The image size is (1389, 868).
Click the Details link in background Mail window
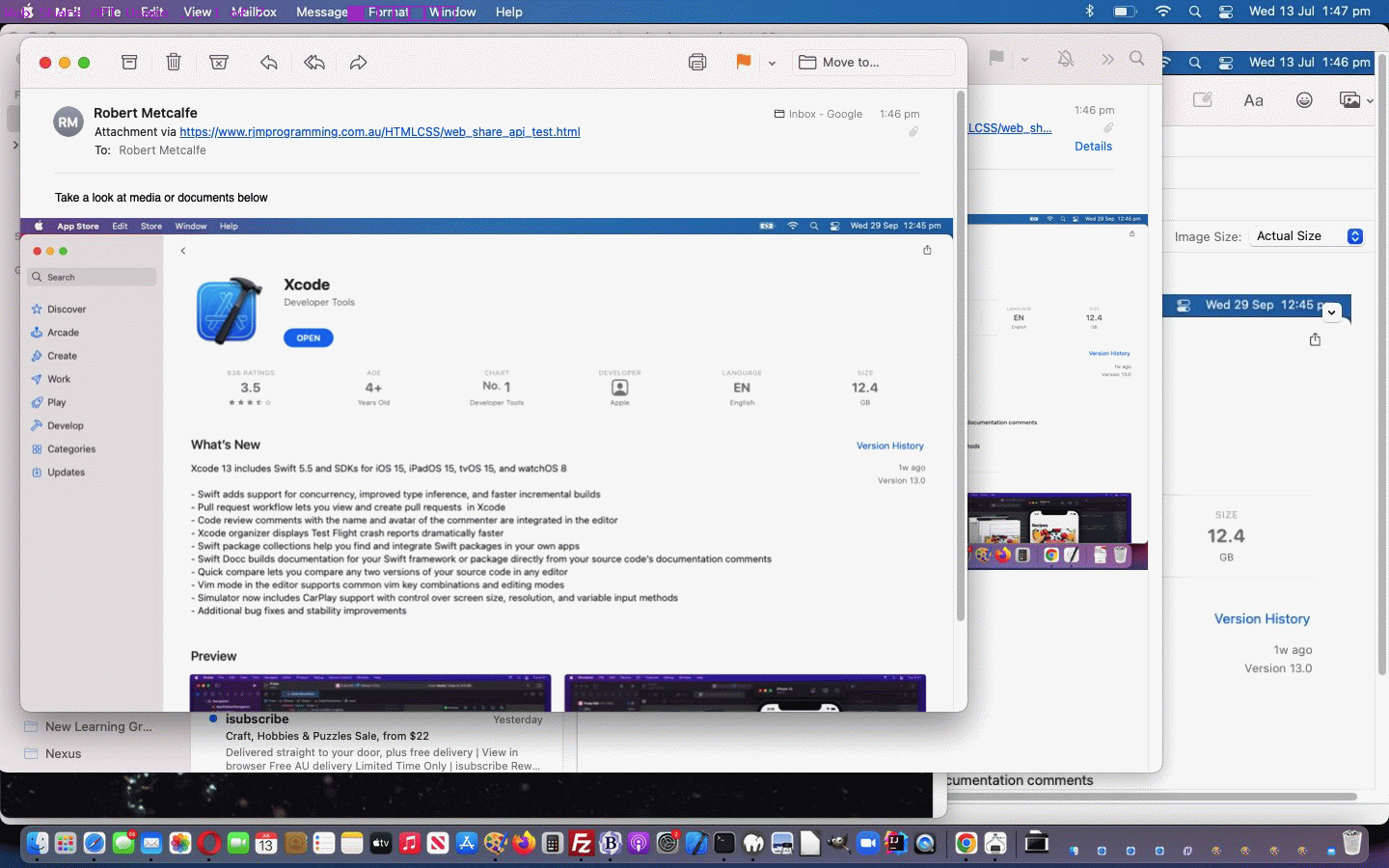(x=1093, y=147)
